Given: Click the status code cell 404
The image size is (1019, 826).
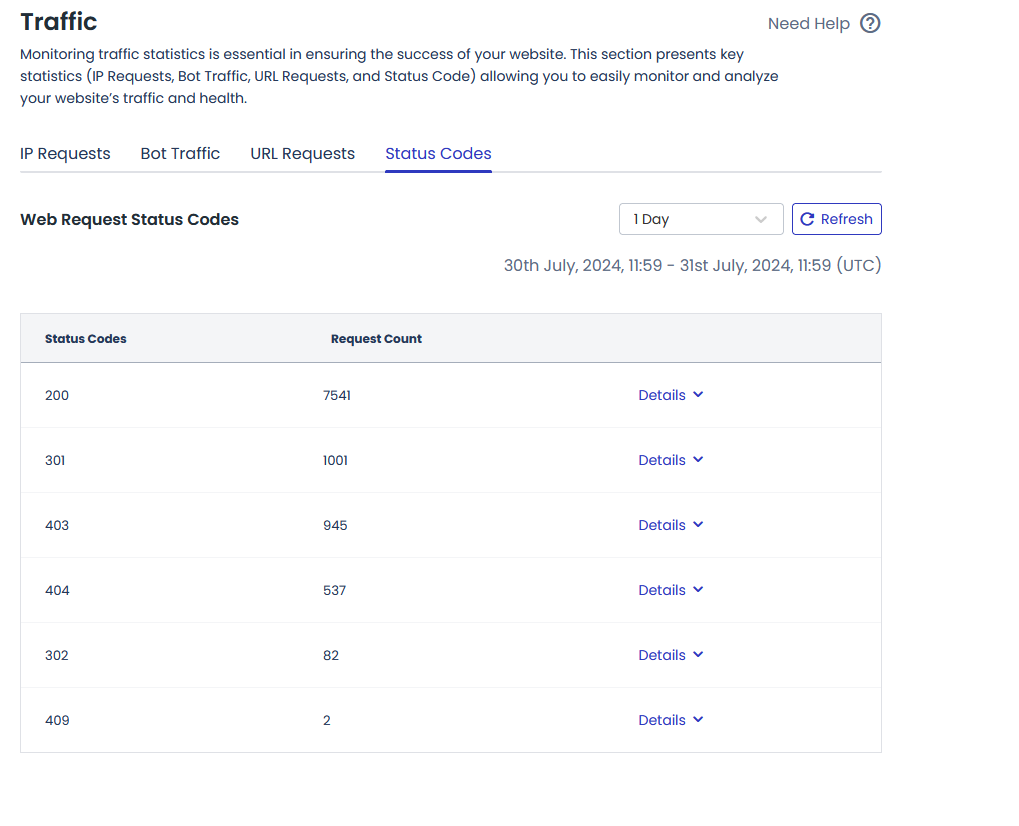Looking at the screenshot, I should [x=57, y=590].
